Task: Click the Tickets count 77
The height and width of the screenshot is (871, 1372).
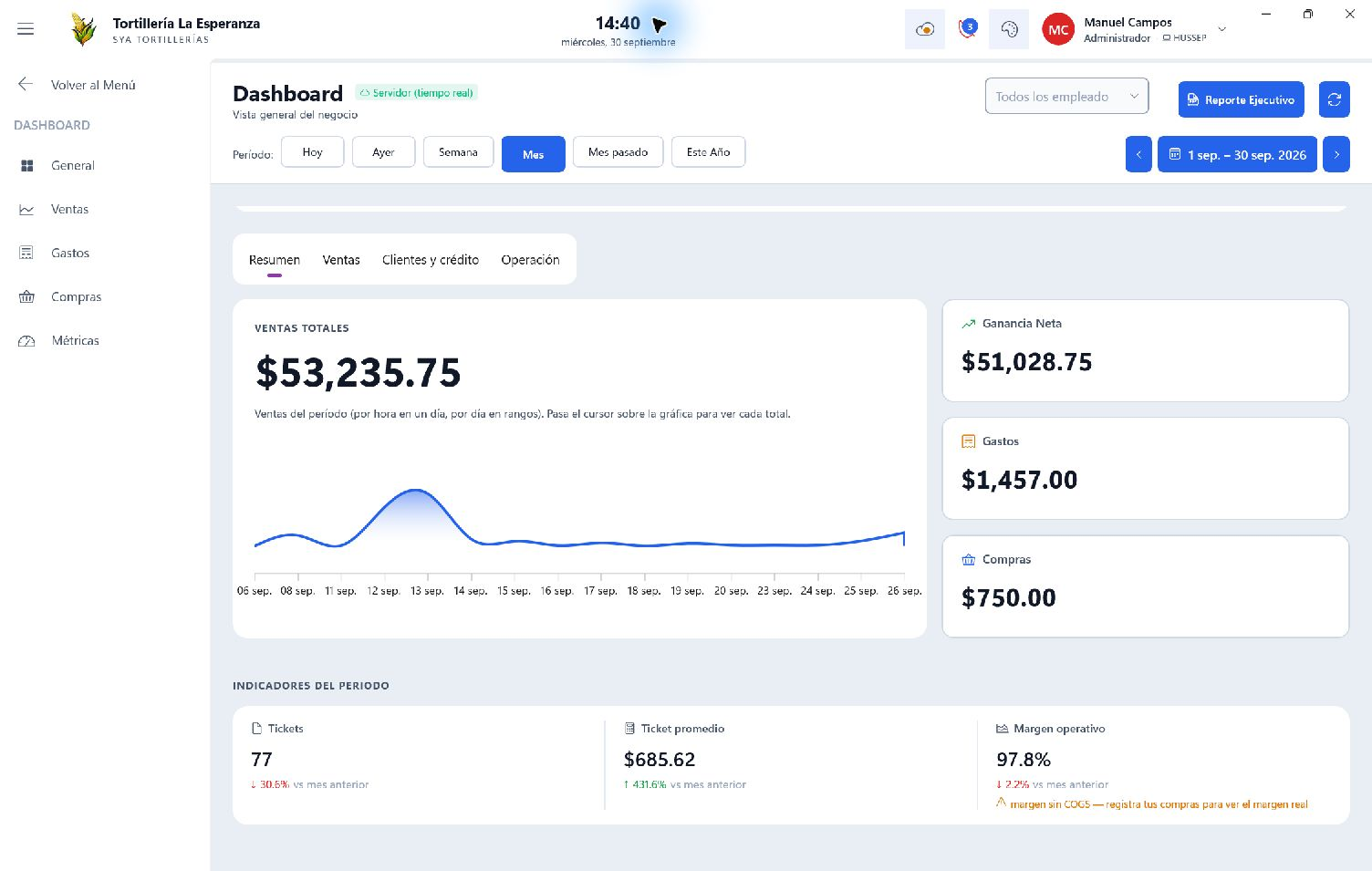Action: pyautogui.click(x=262, y=760)
